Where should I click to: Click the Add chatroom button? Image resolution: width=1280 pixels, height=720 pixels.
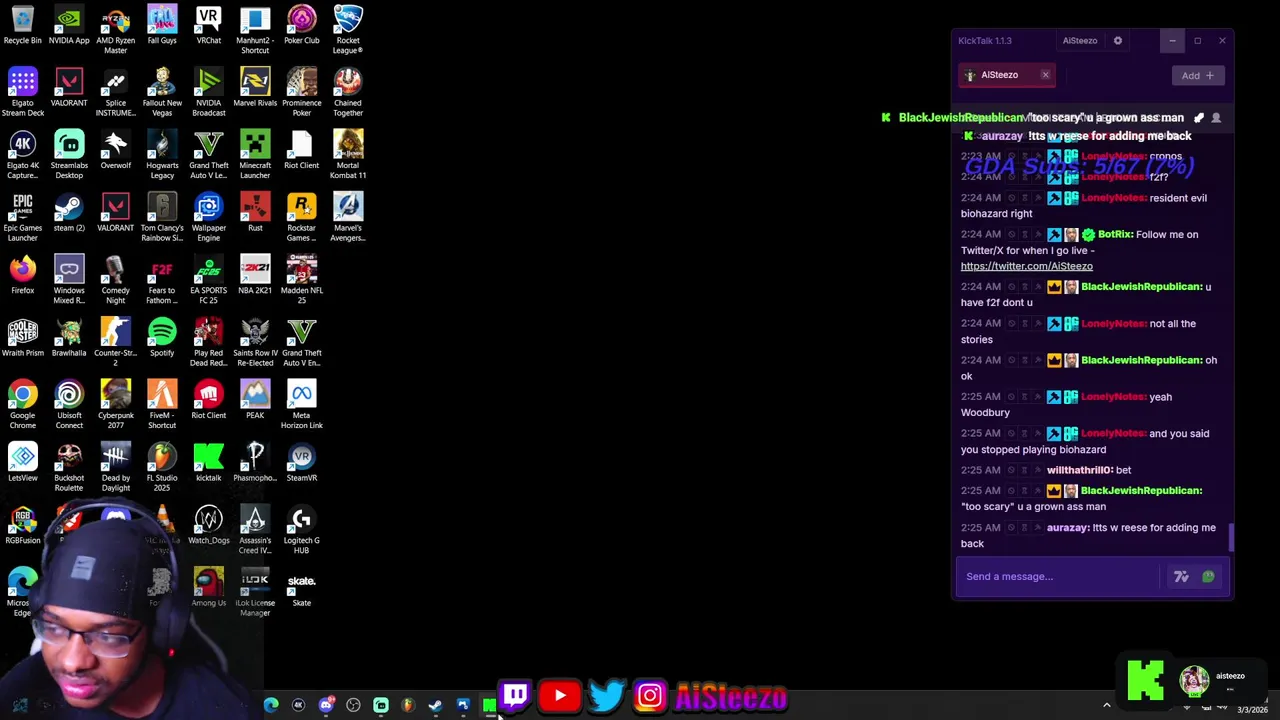(1197, 76)
